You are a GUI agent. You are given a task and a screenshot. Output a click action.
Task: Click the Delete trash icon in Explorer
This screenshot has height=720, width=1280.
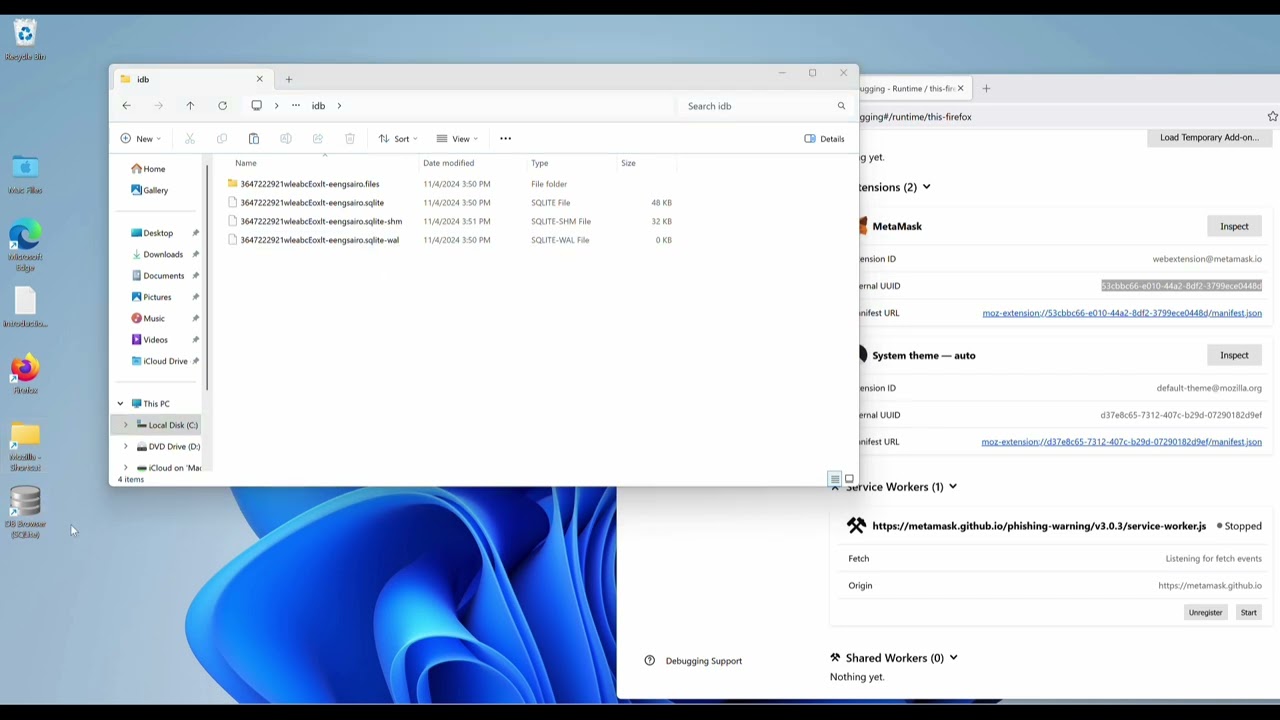350,139
